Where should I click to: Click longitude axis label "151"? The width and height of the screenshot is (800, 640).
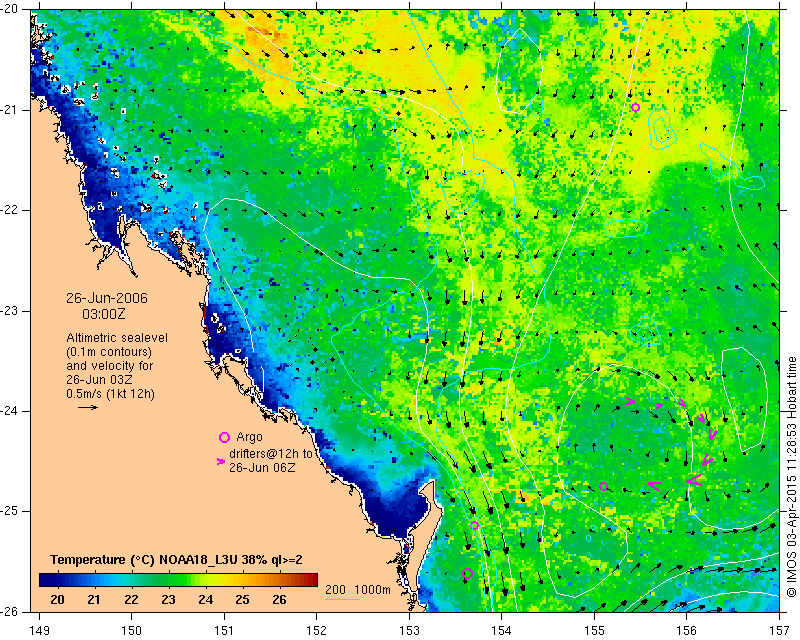(224, 630)
